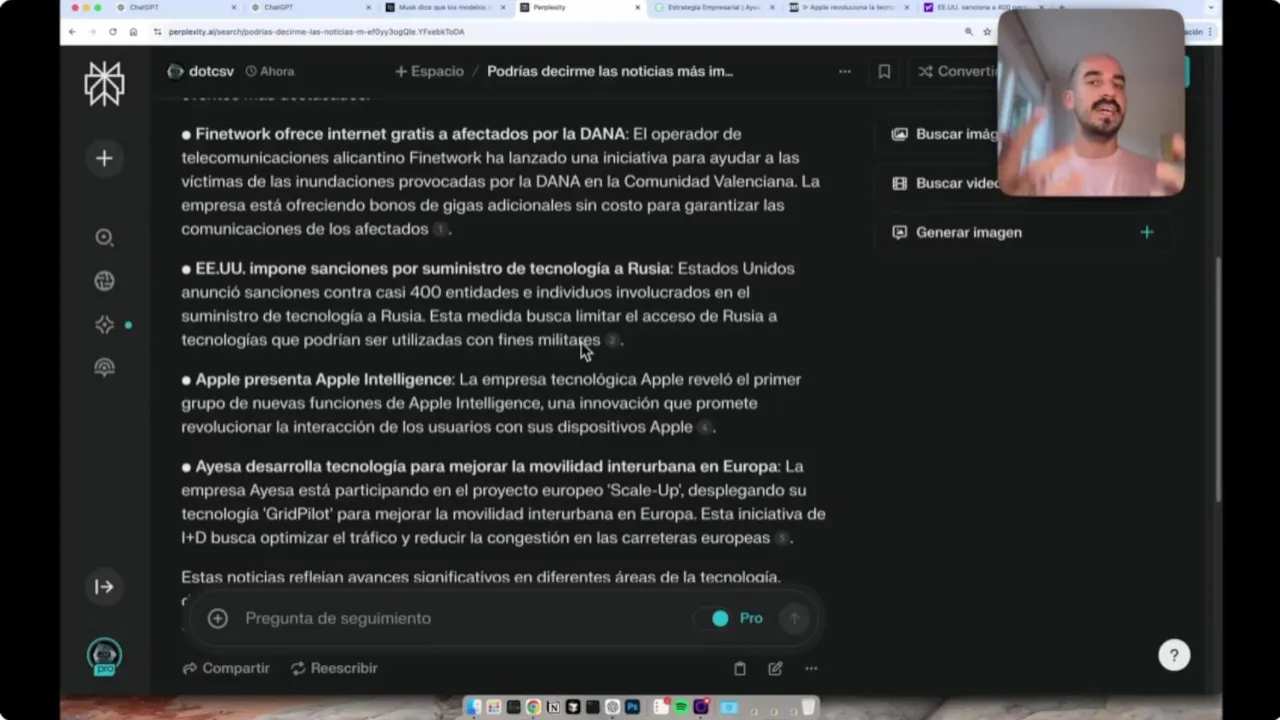Open the sidebar search magnifier icon
This screenshot has width=1280, height=720.
104,237
